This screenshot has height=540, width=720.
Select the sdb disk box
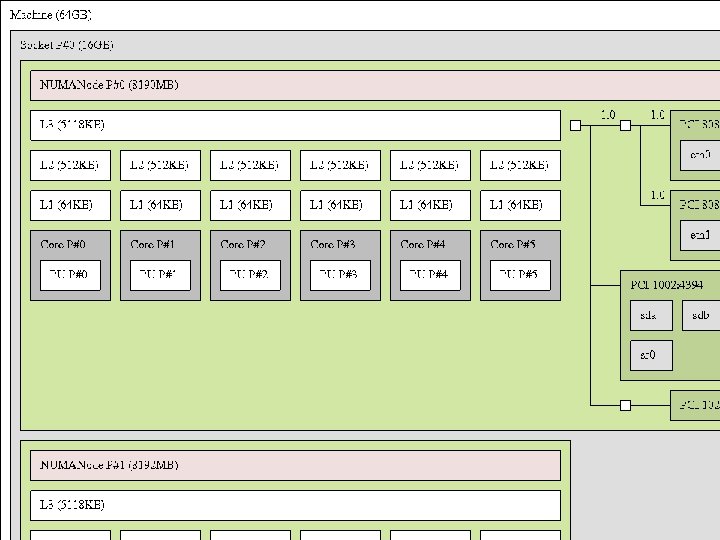(x=701, y=315)
